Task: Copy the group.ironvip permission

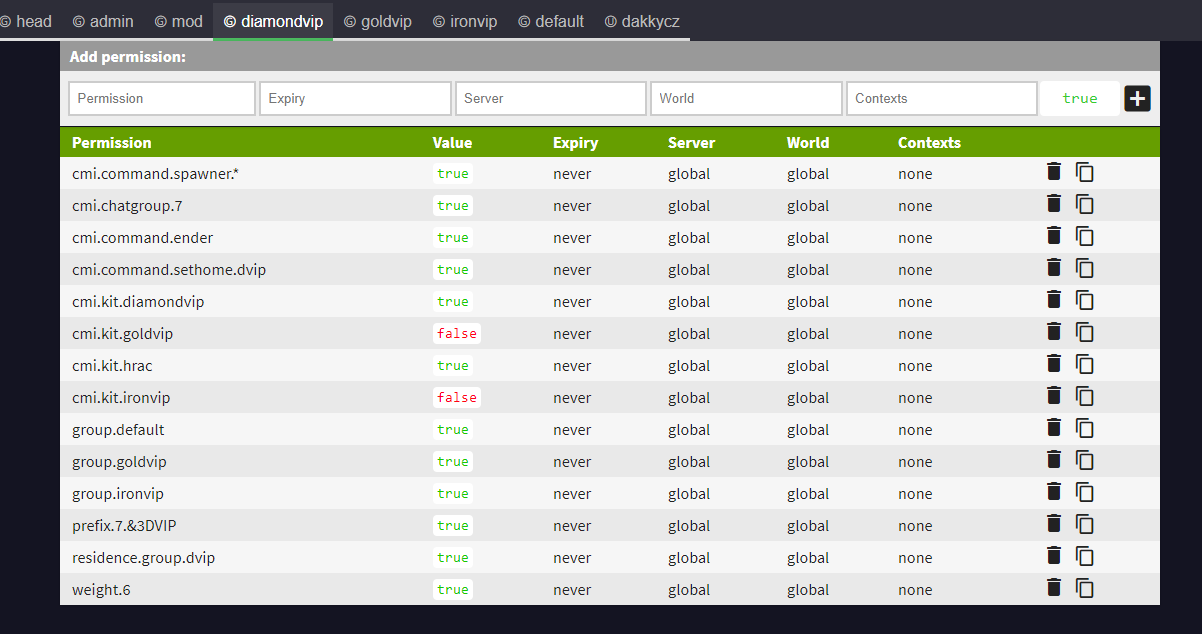Action: coord(1085,492)
